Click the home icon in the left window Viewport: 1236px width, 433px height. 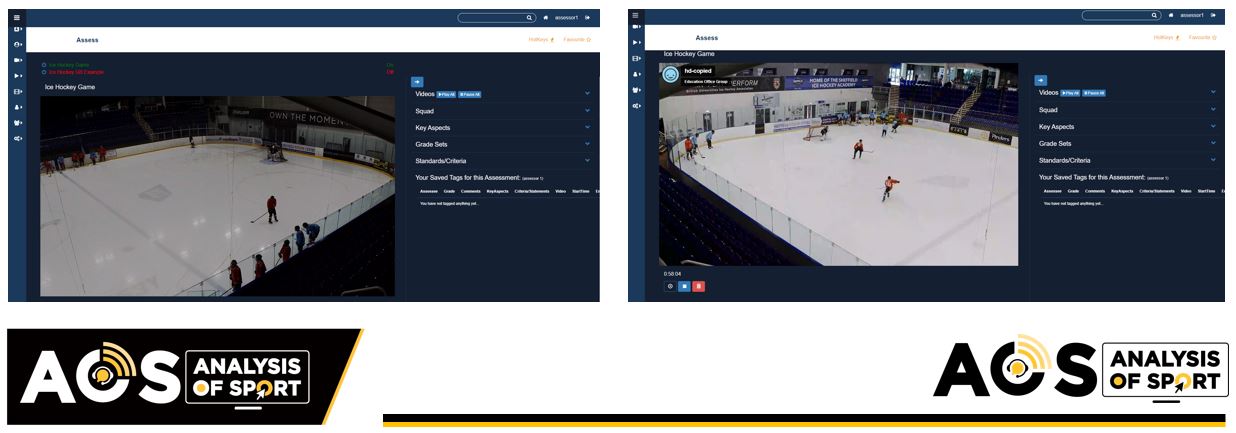tap(546, 17)
